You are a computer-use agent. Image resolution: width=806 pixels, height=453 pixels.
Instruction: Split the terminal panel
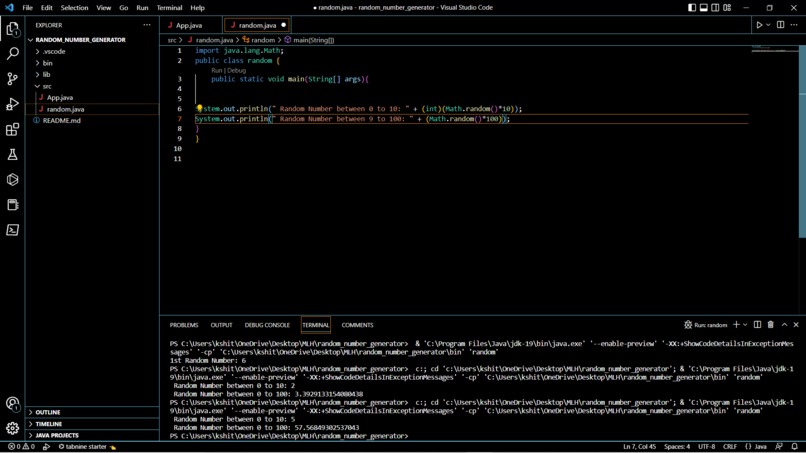757,324
